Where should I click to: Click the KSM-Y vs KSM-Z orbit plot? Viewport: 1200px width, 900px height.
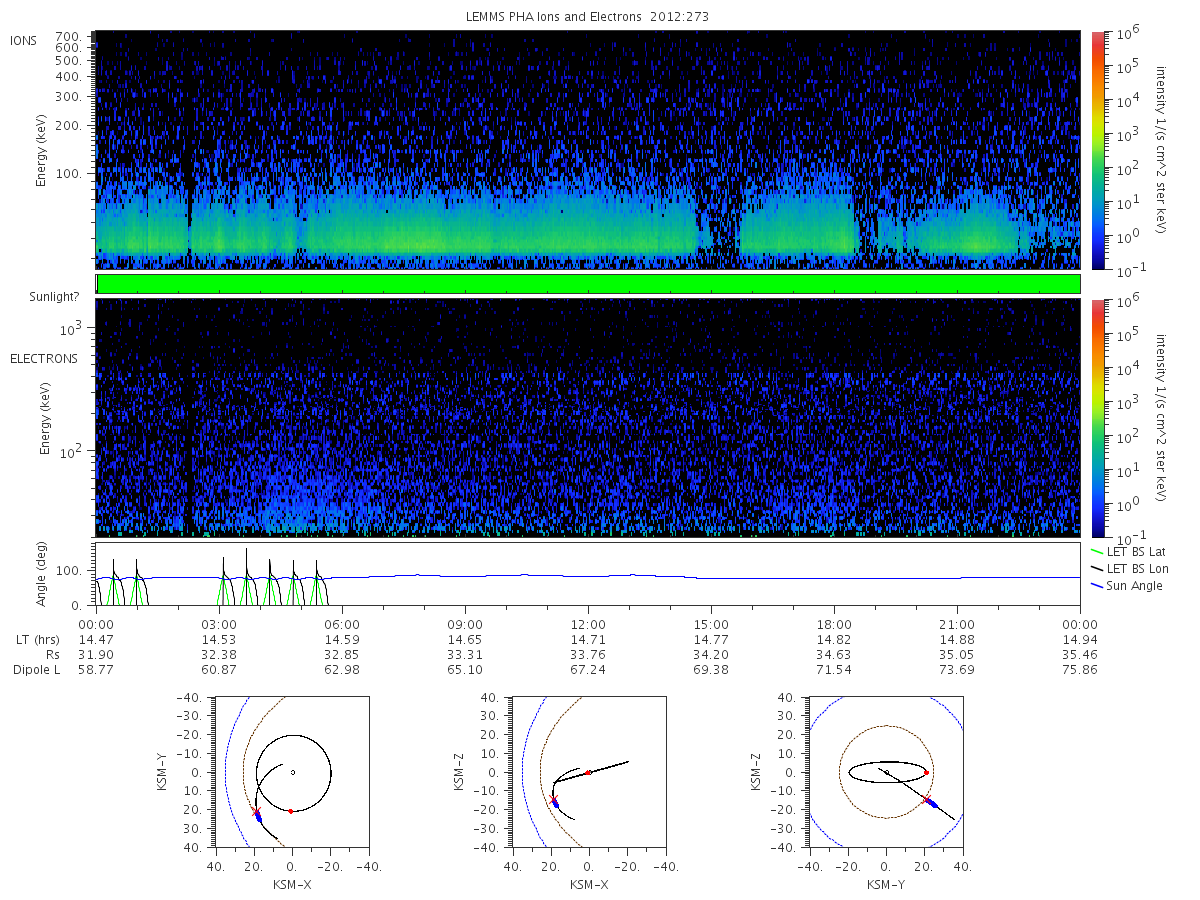pyautogui.click(x=886, y=772)
